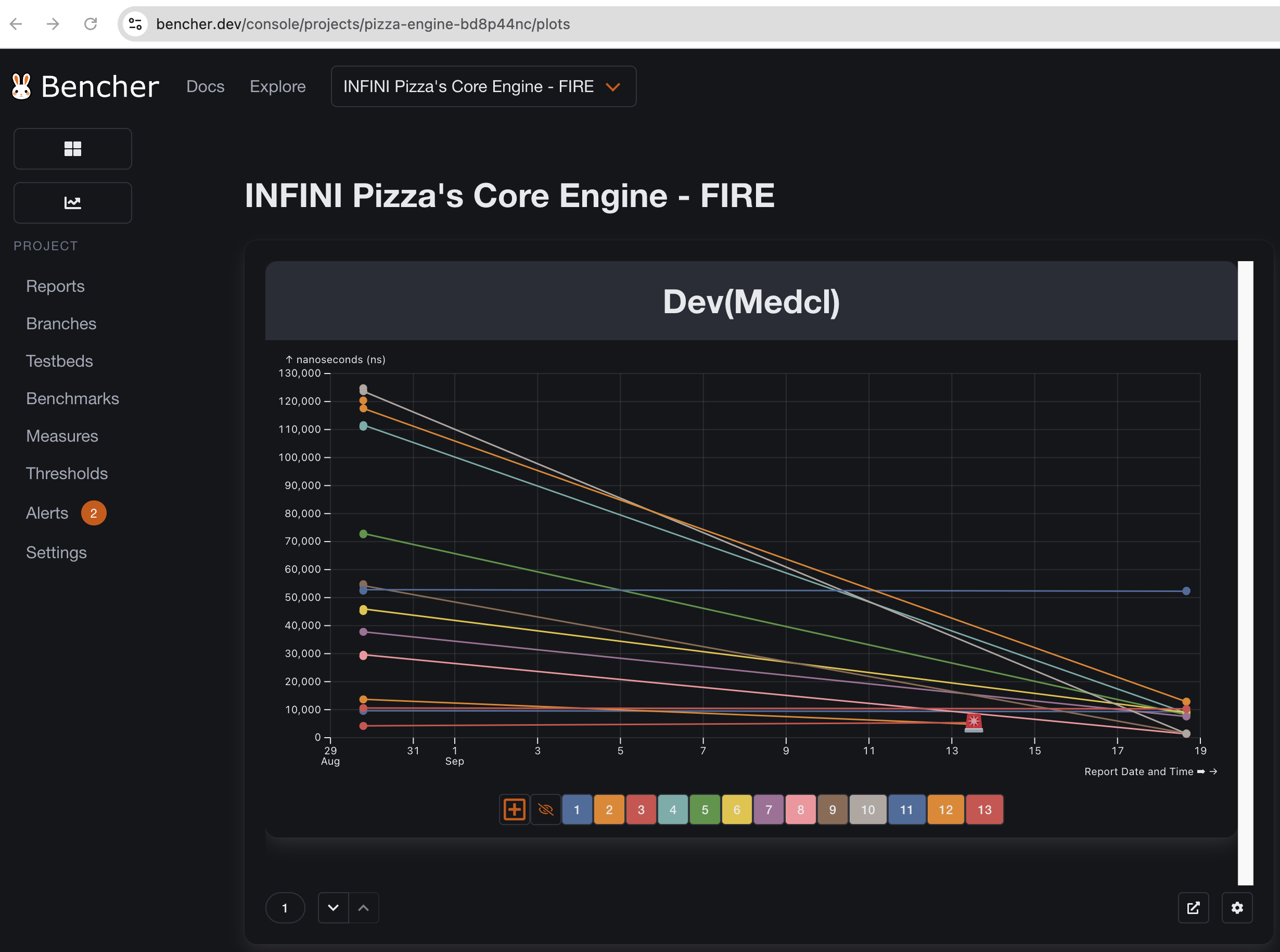Open Branches in the sidebar
The image size is (1280, 952).
pyautogui.click(x=61, y=323)
